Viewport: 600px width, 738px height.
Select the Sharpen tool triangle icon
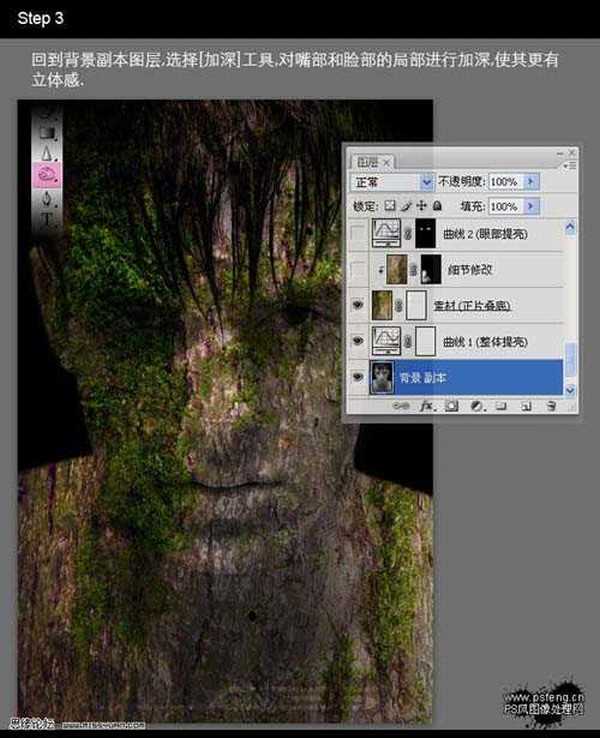click(47, 151)
